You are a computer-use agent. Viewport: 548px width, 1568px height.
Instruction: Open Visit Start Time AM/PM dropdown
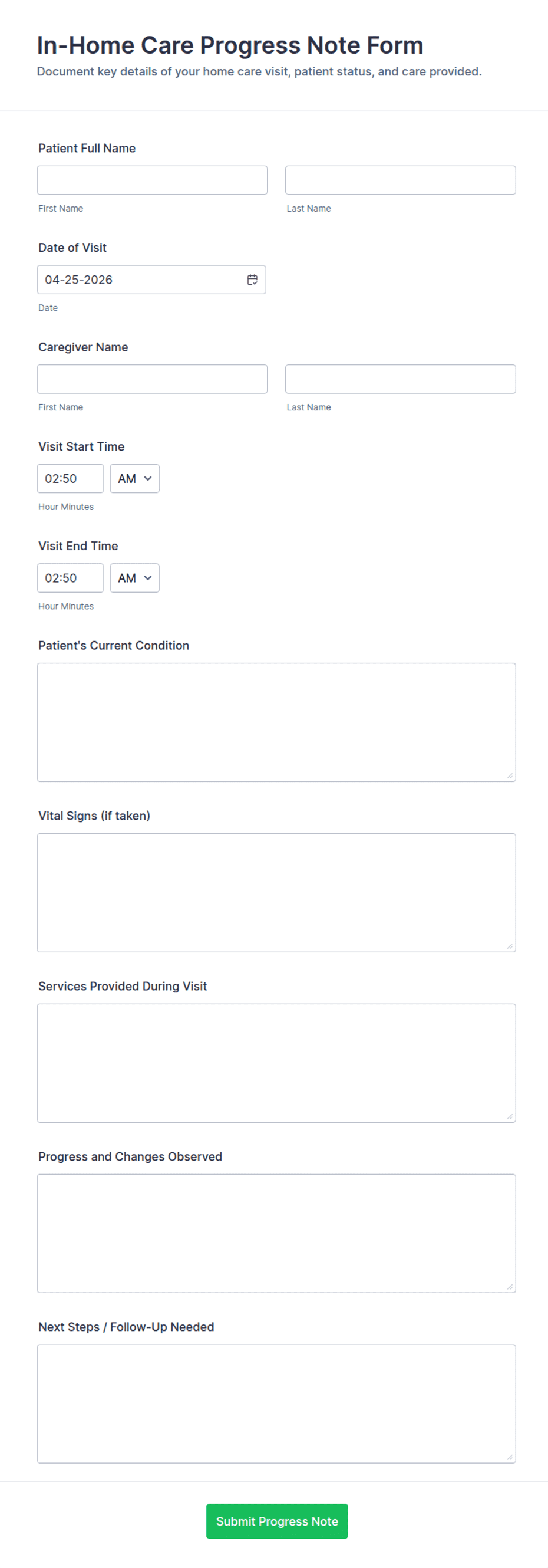click(134, 478)
